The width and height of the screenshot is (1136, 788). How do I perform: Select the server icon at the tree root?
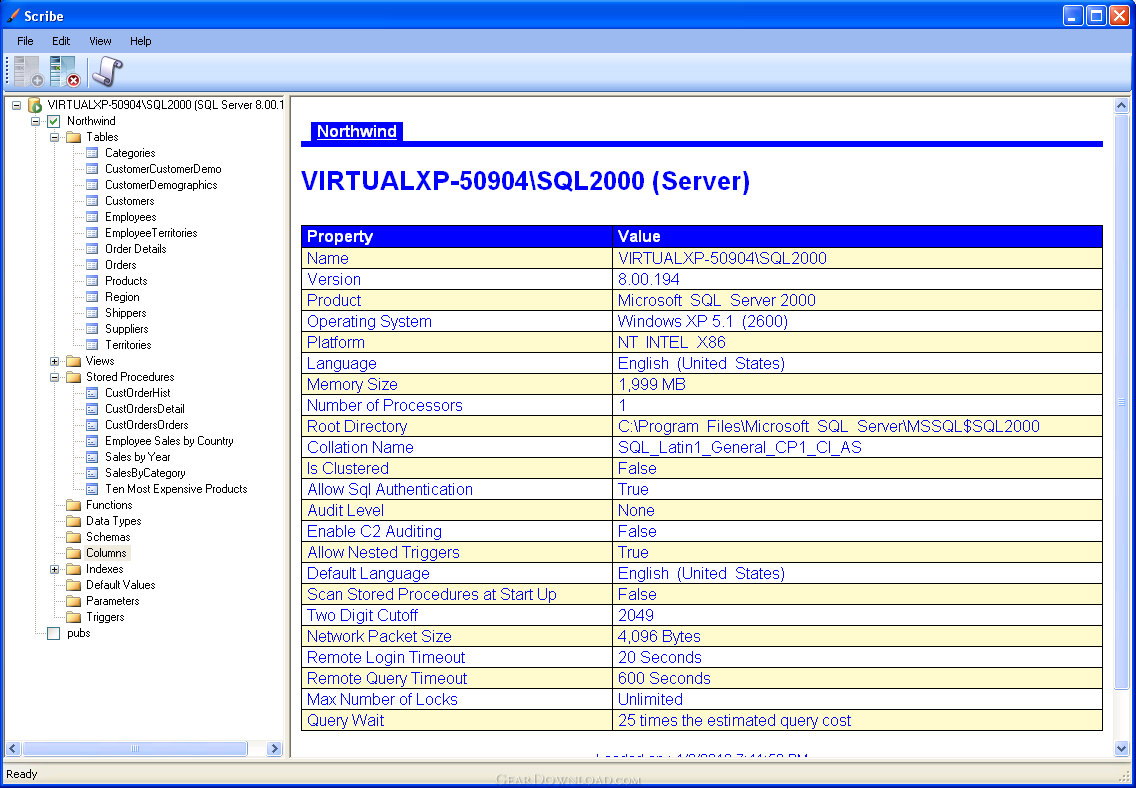pyautogui.click(x=35, y=105)
